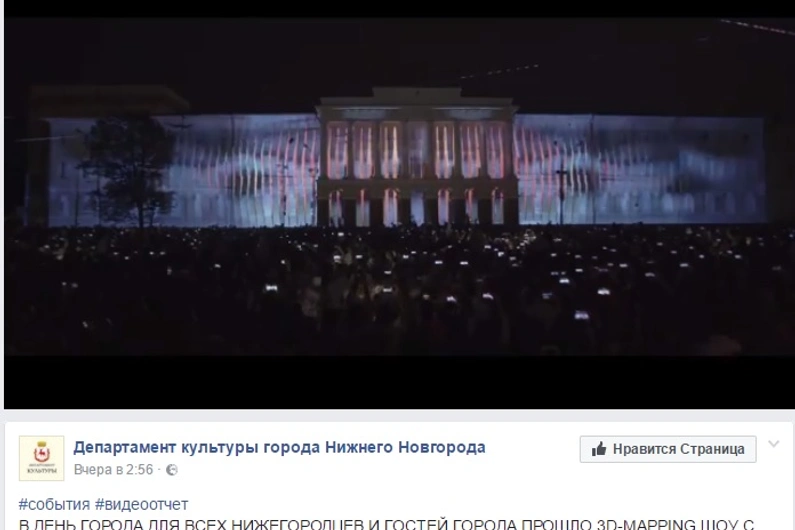Open the #видеоотчет hashtag

coord(141,505)
